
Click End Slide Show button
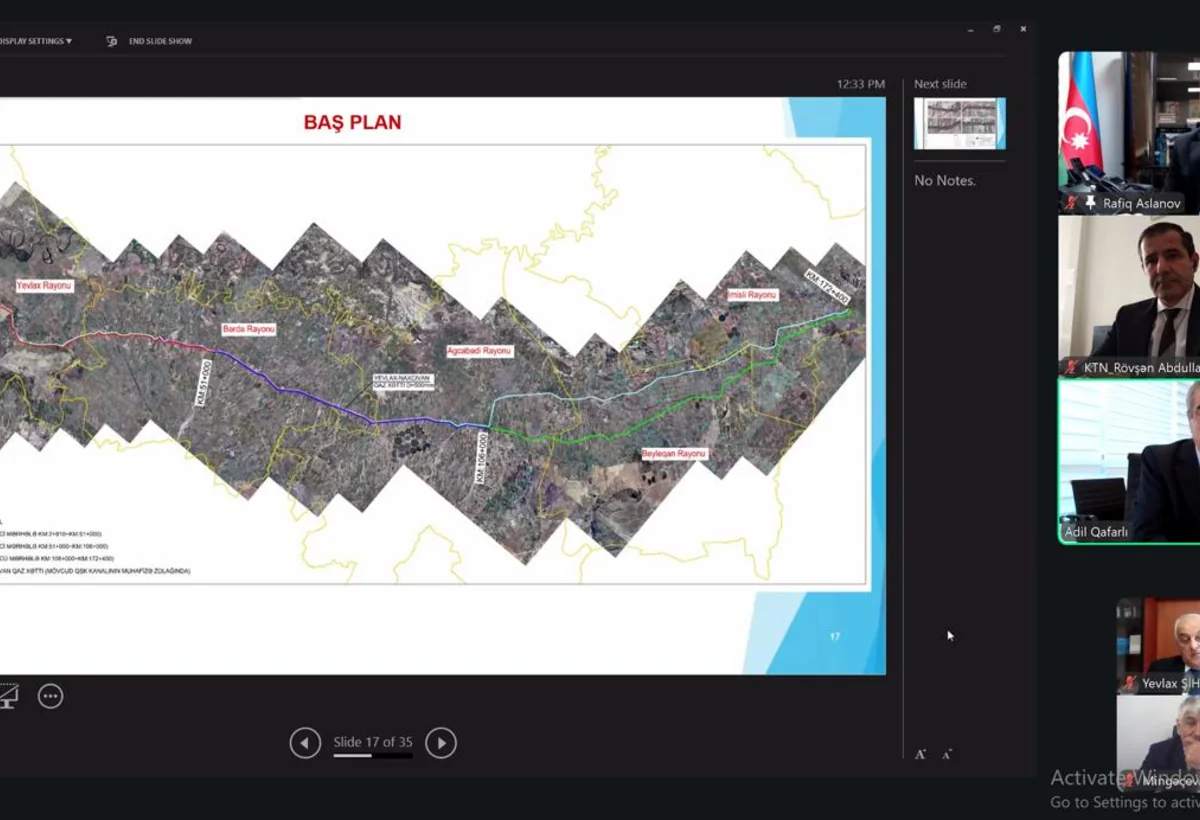160,41
